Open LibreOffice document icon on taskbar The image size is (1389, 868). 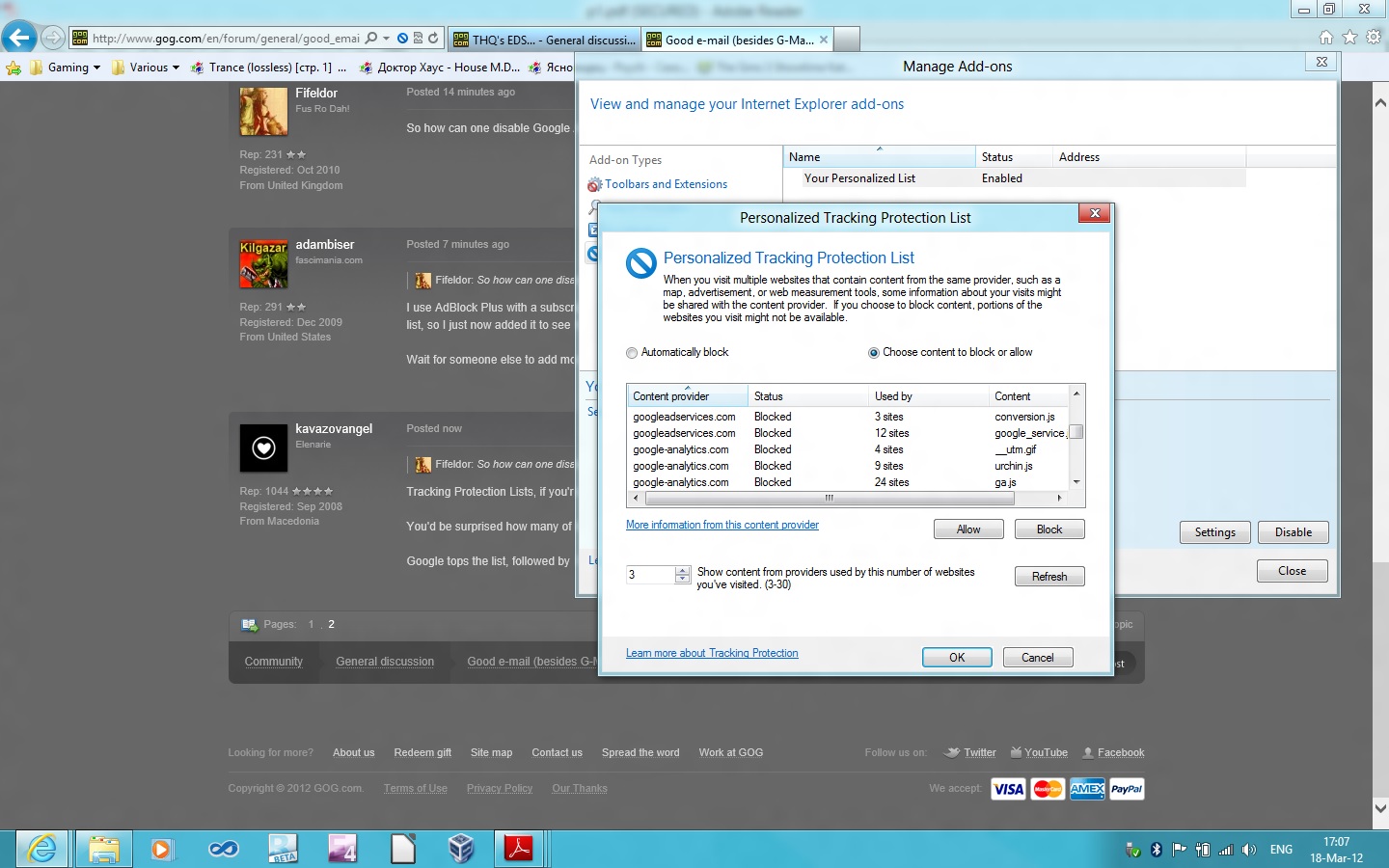403,849
